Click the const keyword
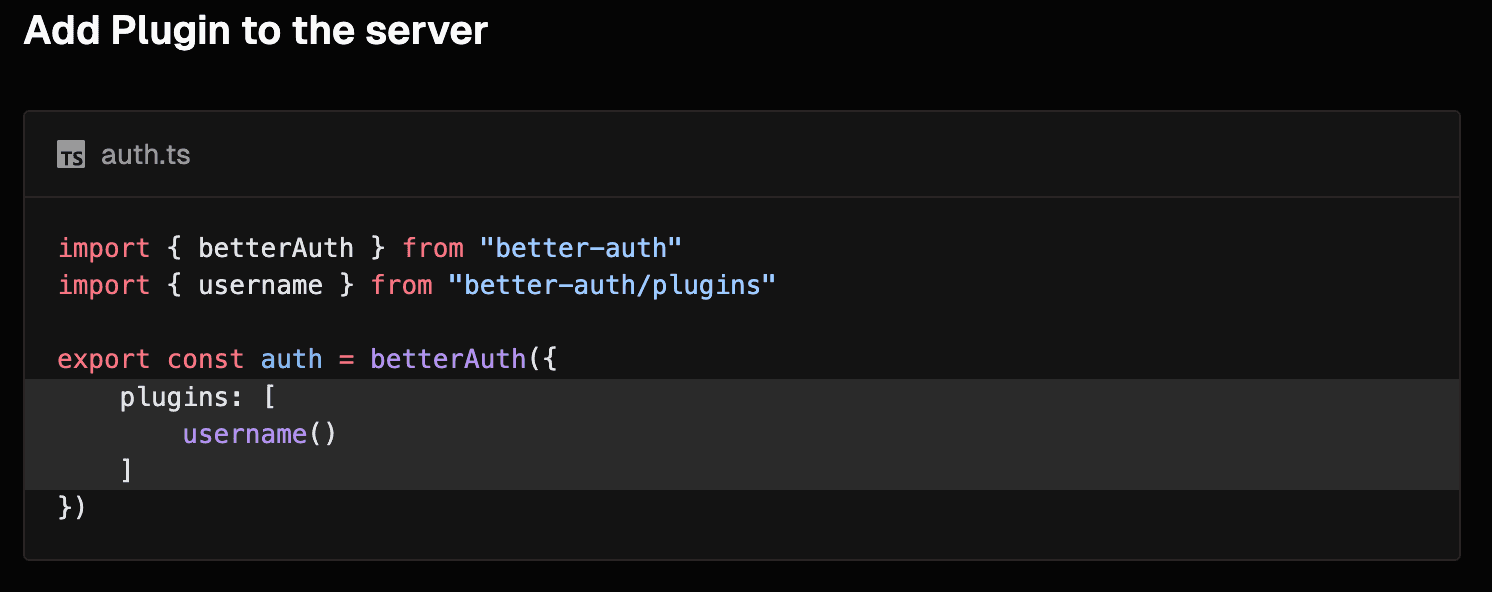This screenshot has width=1492, height=592. click(206, 359)
